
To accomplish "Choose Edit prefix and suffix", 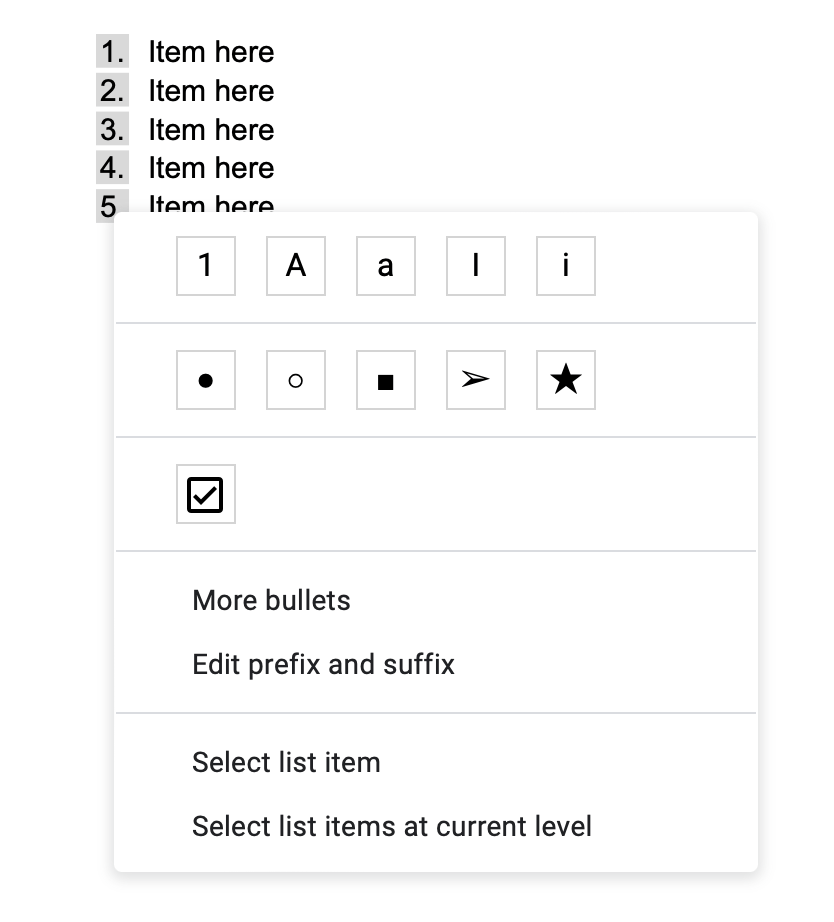I will click(323, 664).
